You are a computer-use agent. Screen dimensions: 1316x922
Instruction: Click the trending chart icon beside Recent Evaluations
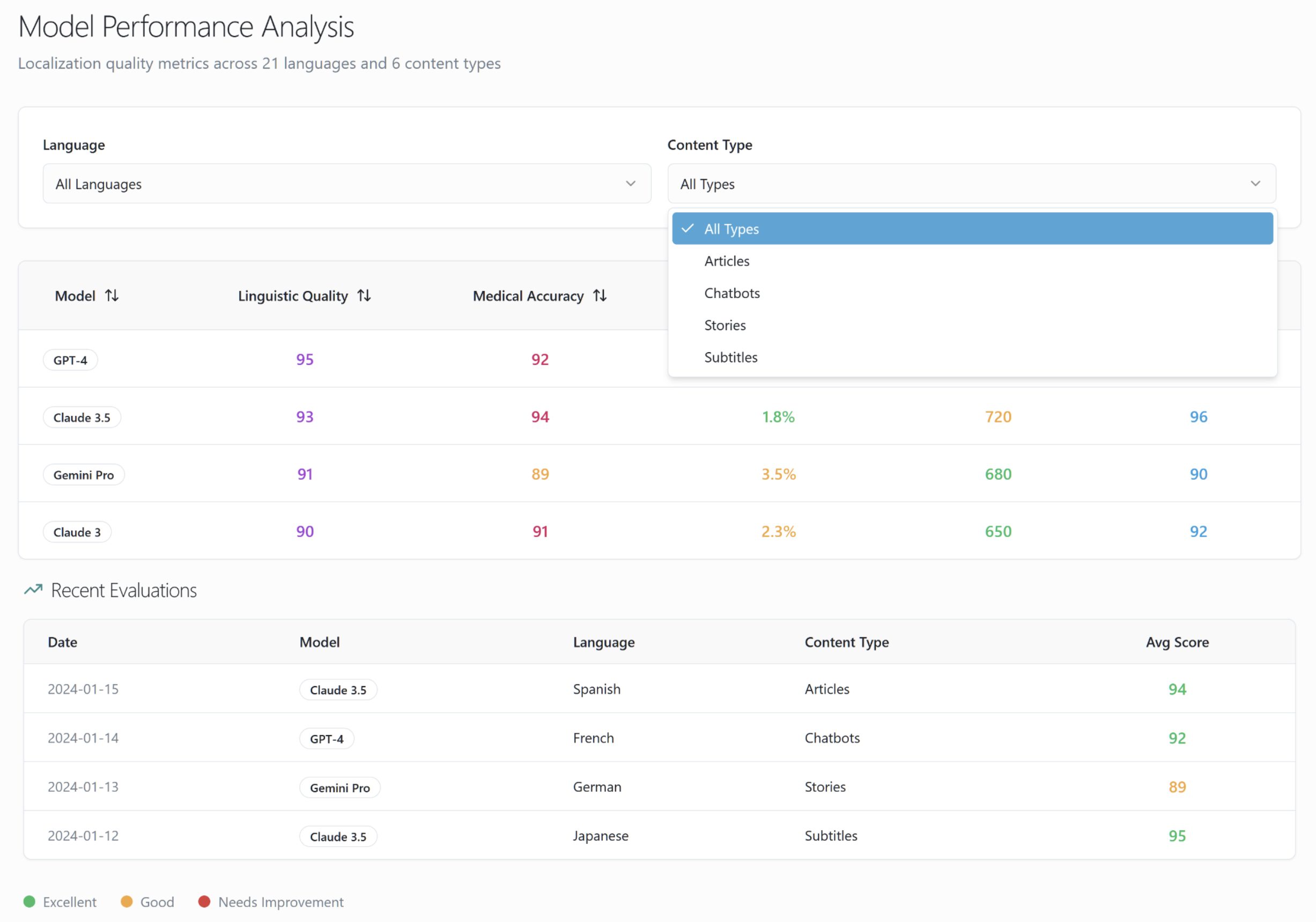pos(33,590)
